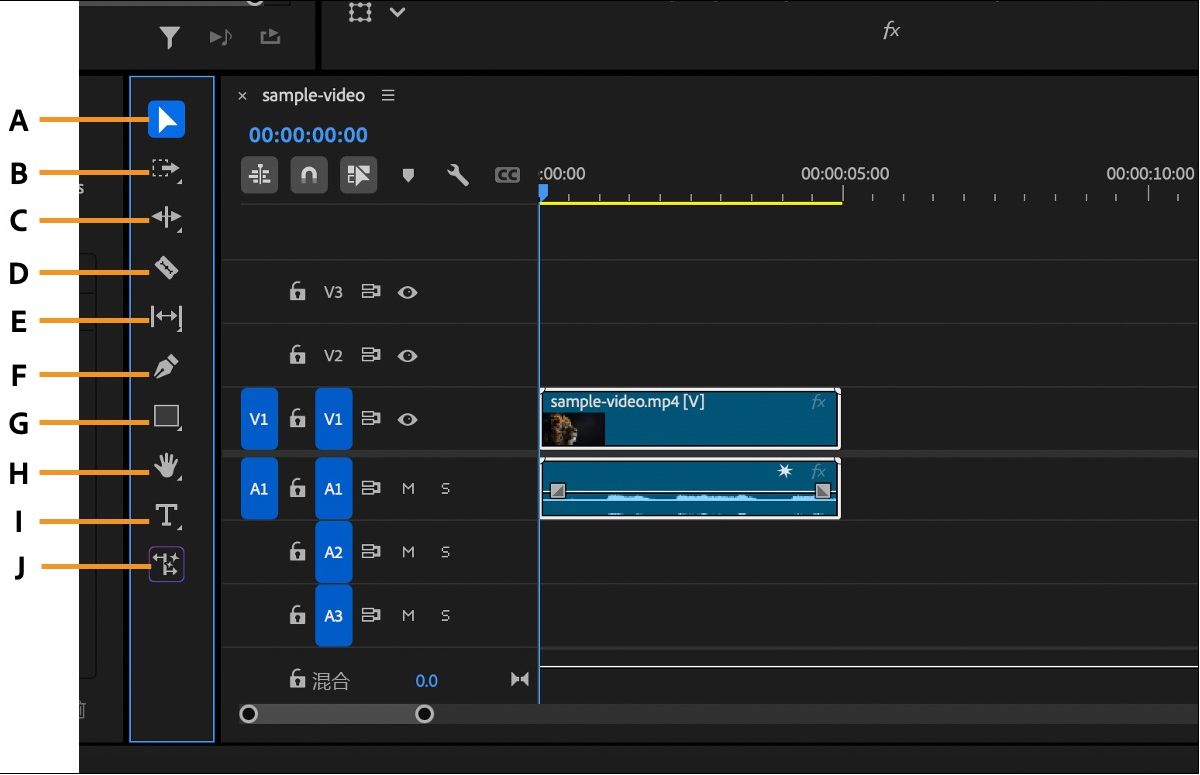
Task: Add a marker to the sequence
Action: coord(408,174)
